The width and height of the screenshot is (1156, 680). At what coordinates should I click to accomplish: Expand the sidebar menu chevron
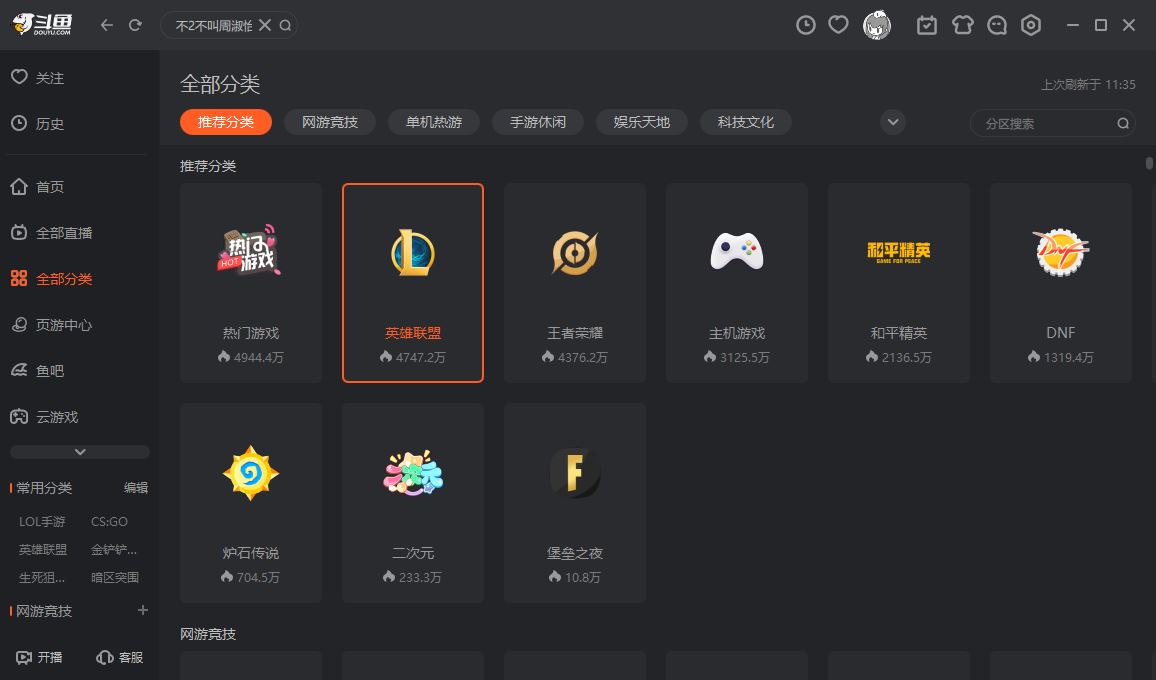[x=80, y=451]
